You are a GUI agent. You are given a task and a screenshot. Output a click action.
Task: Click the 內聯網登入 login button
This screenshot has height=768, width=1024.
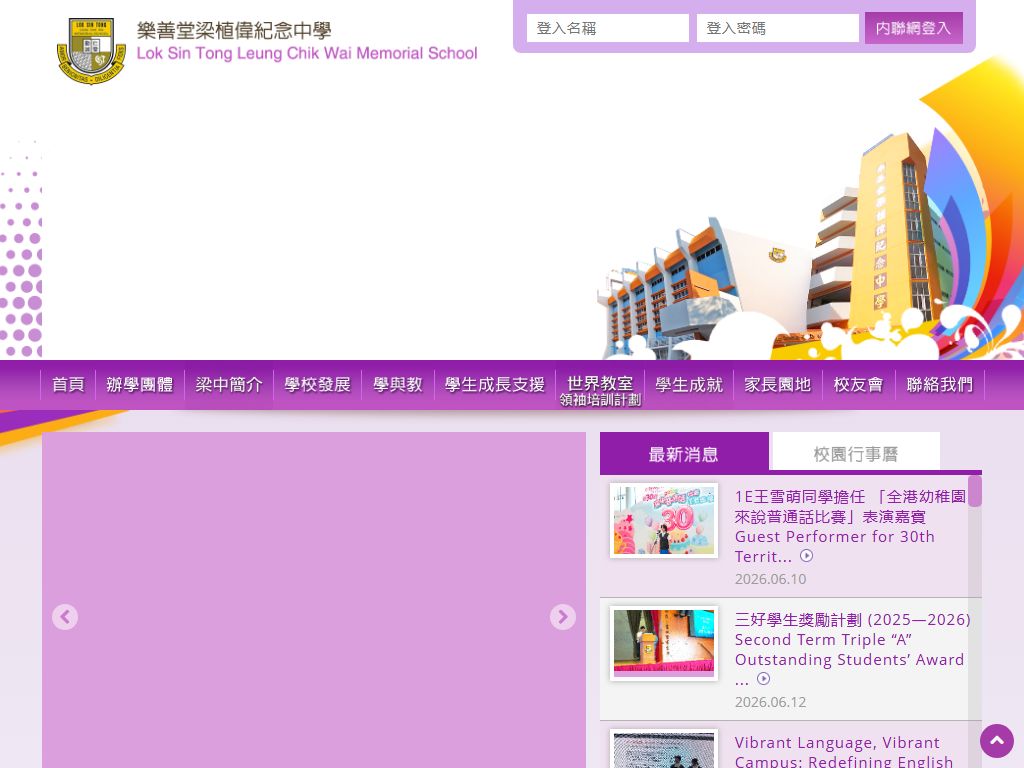(x=914, y=28)
